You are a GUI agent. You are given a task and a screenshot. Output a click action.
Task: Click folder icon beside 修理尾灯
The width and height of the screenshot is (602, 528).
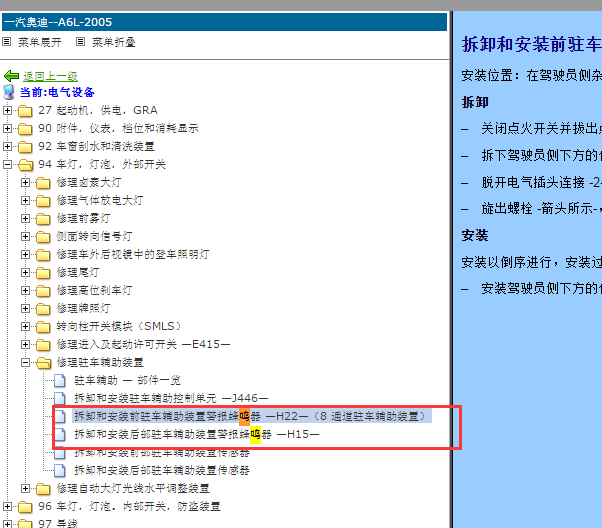point(43,273)
